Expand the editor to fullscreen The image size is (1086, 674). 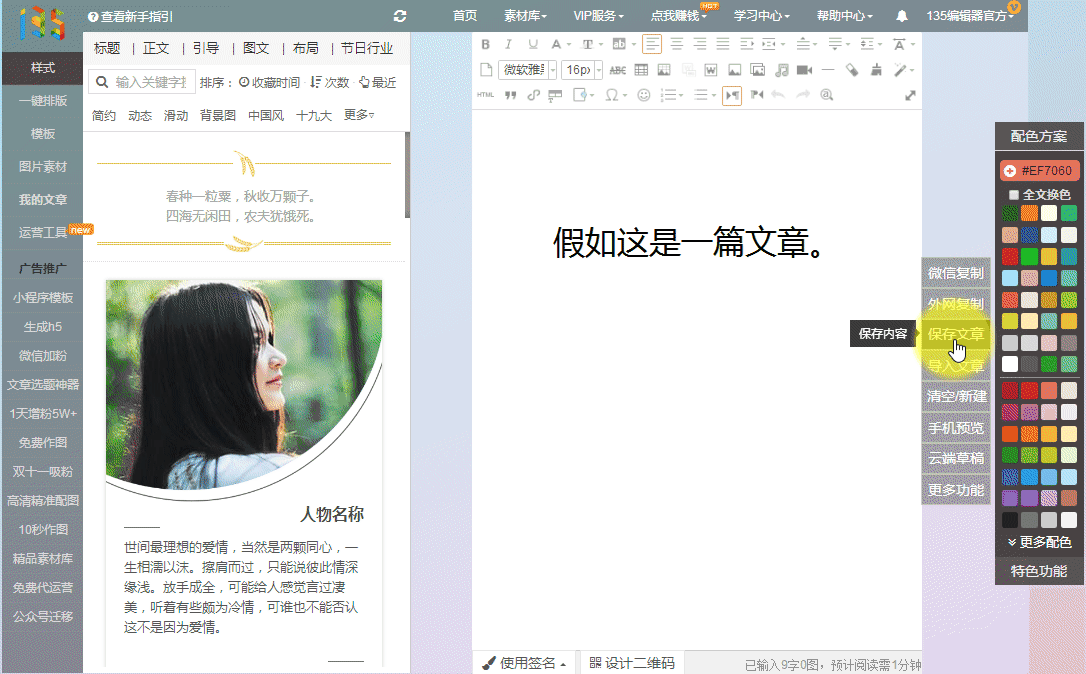point(910,95)
